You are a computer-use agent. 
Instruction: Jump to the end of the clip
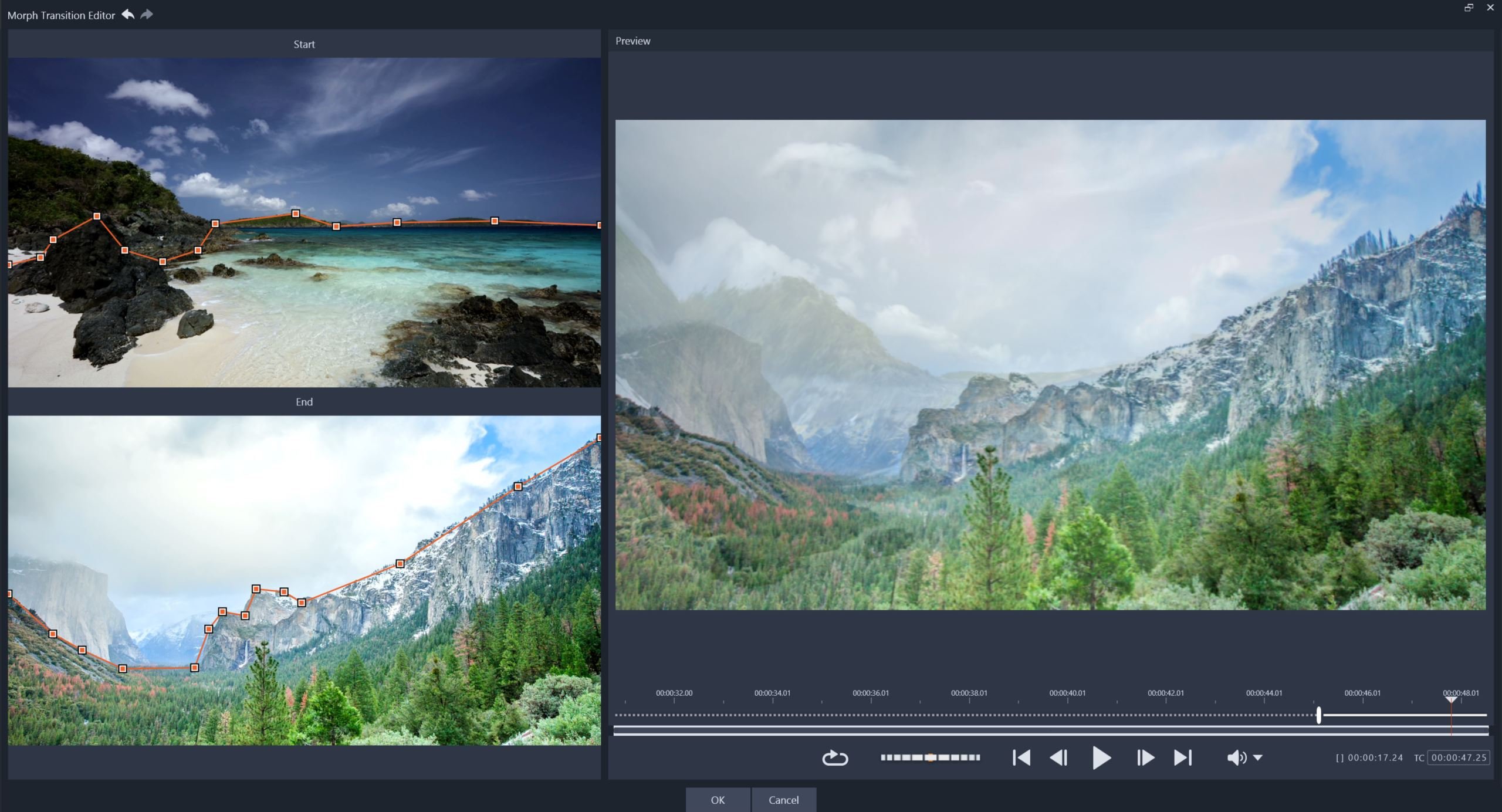[x=1183, y=757]
